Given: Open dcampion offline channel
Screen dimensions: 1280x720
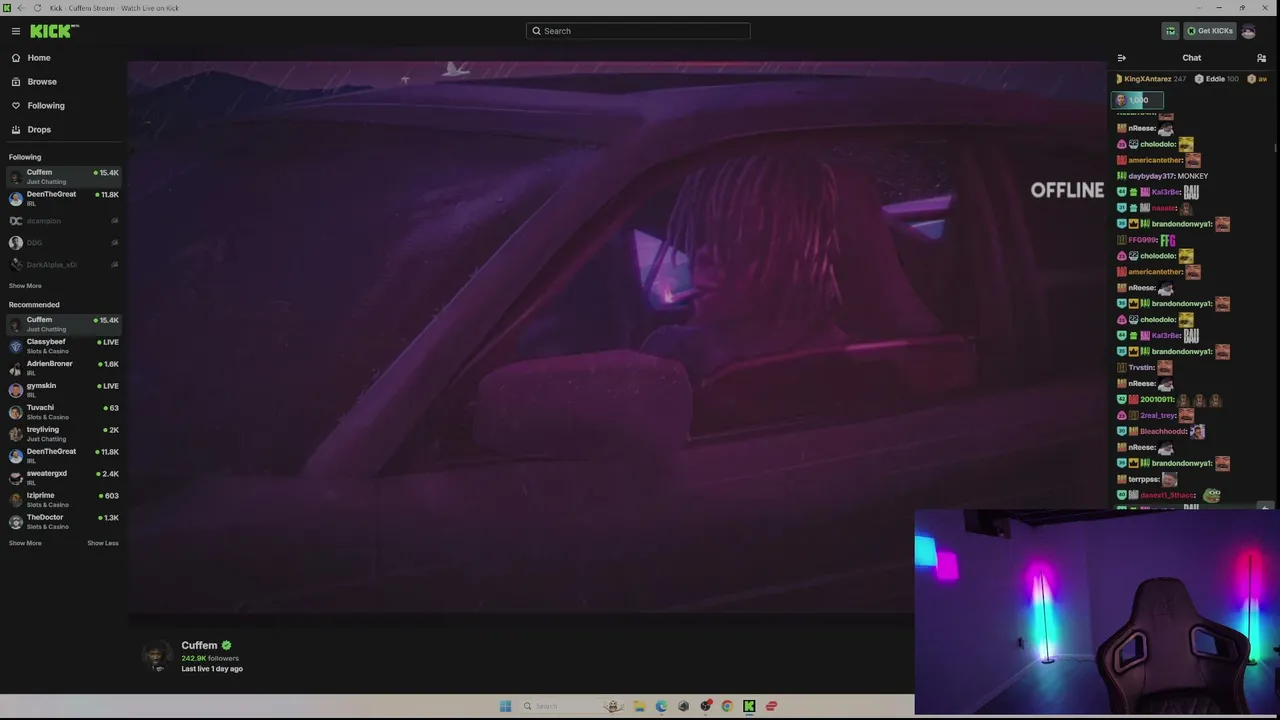Looking at the screenshot, I should click(x=64, y=221).
